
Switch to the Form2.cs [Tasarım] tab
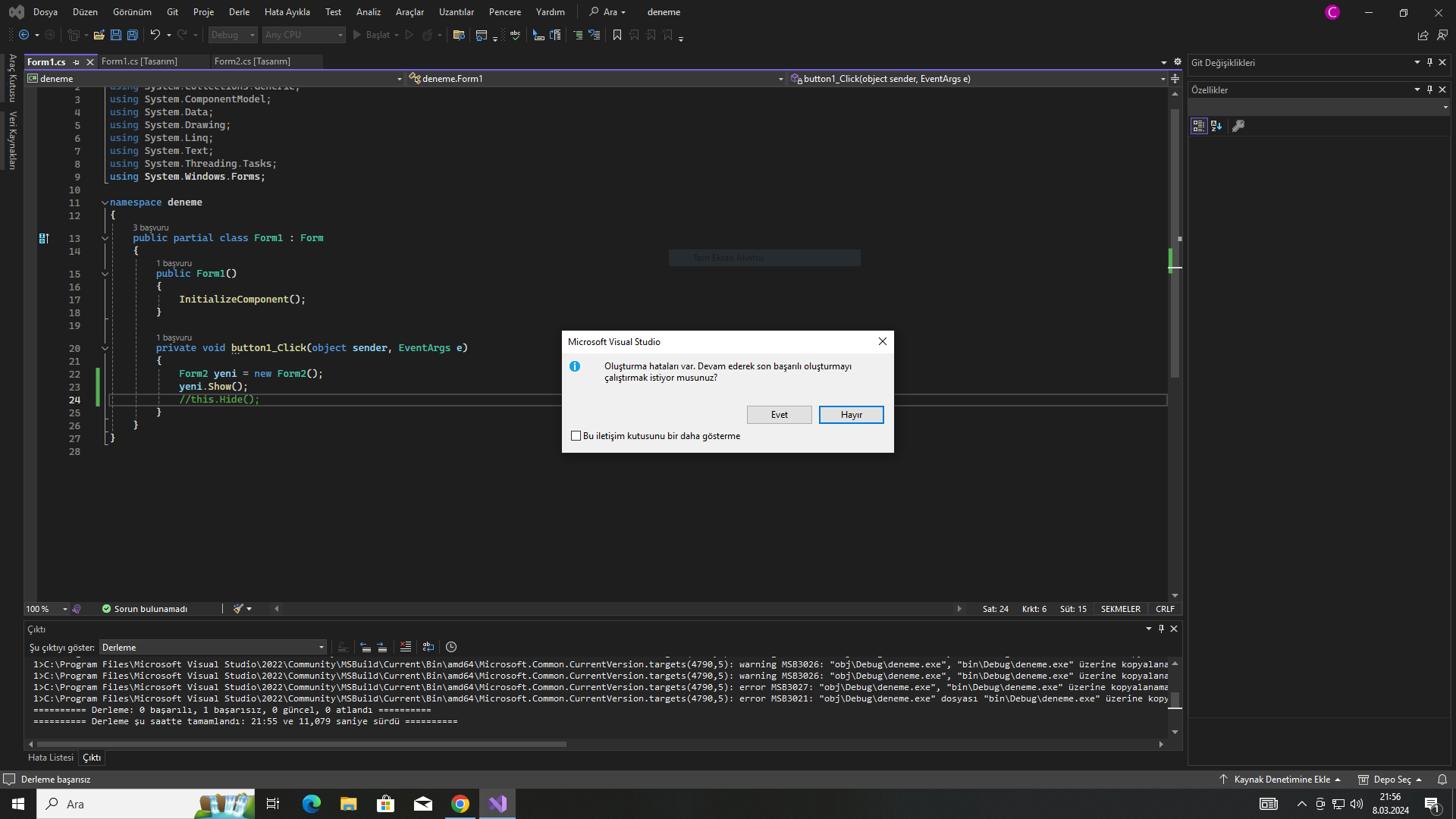tap(253, 61)
